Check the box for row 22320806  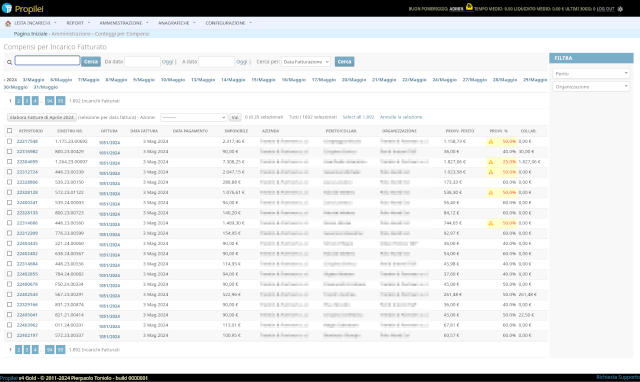point(9,182)
